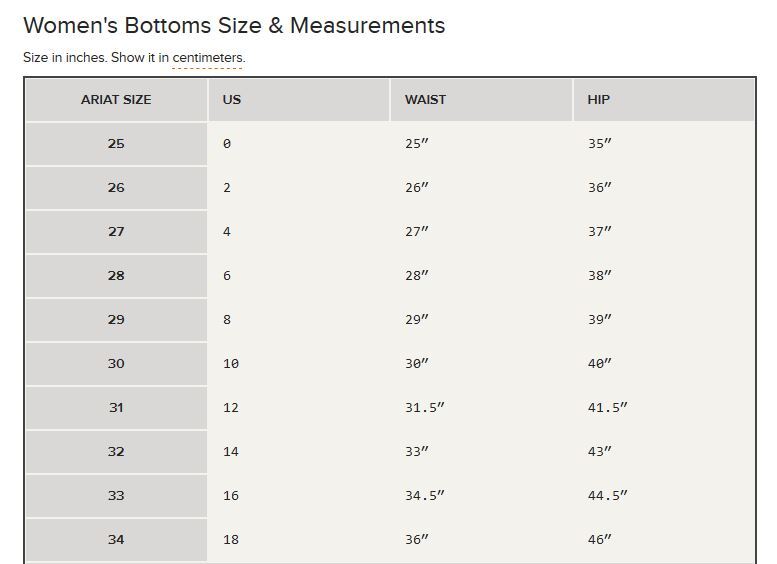This screenshot has height=564, width=777.
Task: Click the 46″ hip measurement cell
Action: point(664,540)
